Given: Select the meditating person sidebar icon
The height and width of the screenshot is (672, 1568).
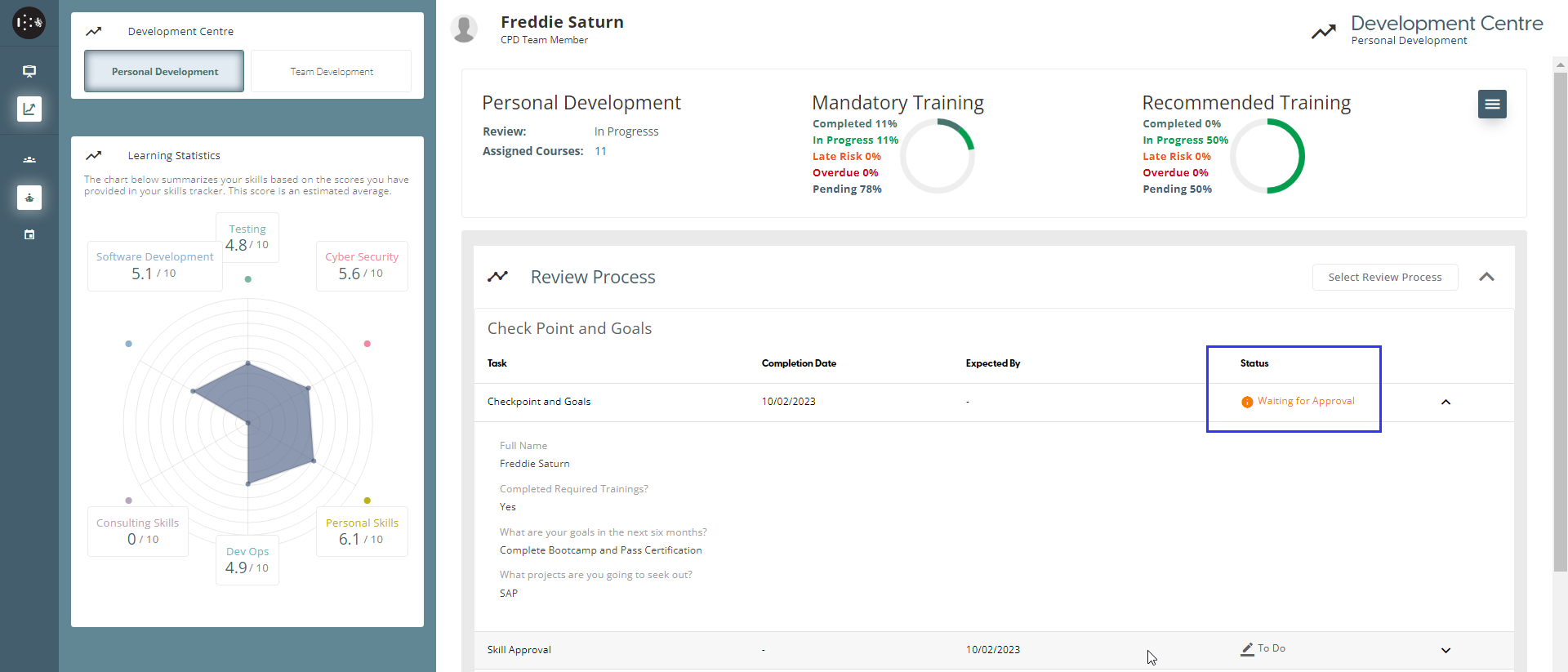Looking at the screenshot, I should [x=29, y=198].
